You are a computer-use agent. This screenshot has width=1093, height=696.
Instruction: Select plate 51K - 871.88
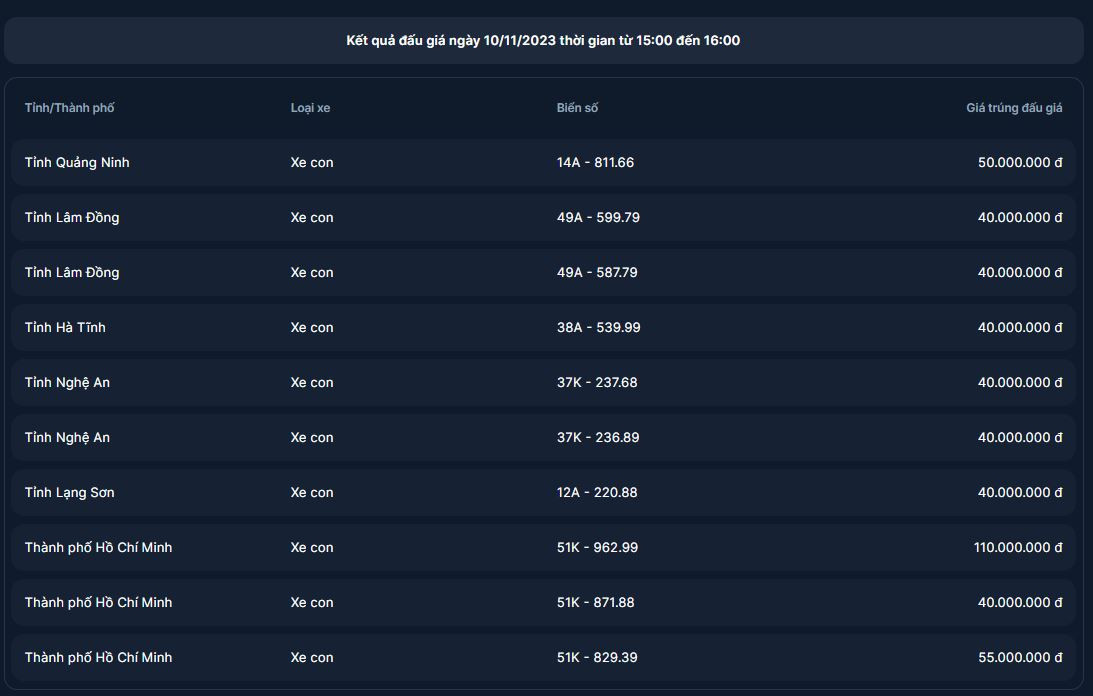[x=595, y=602]
